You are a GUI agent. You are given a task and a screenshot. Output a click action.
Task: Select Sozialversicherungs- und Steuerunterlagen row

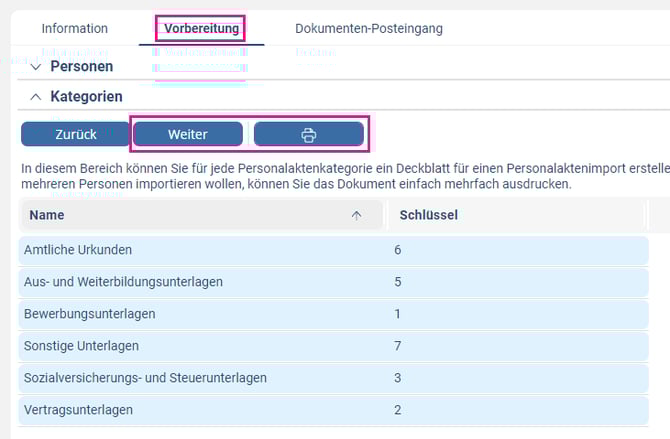tap(145, 377)
